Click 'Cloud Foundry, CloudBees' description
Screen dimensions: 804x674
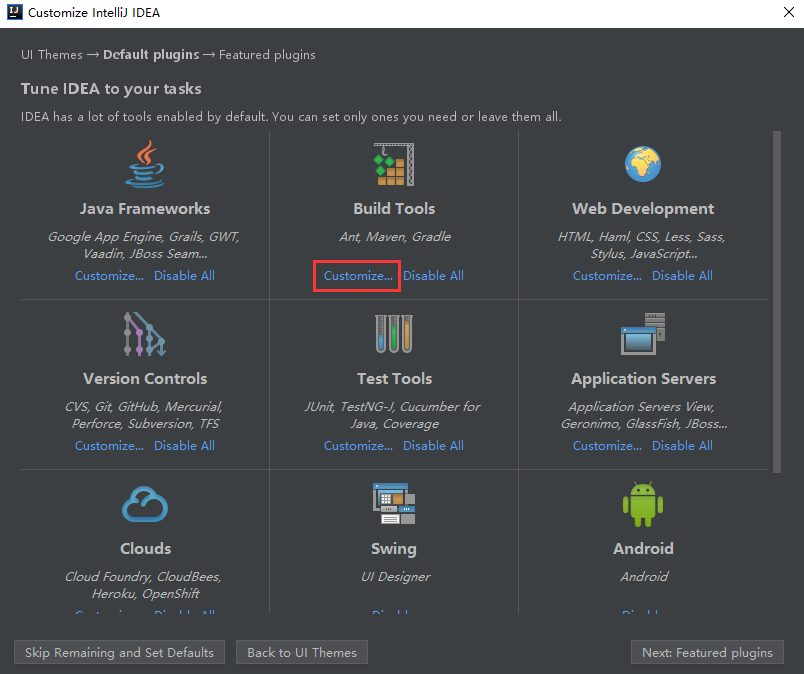[x=144, y=585]
